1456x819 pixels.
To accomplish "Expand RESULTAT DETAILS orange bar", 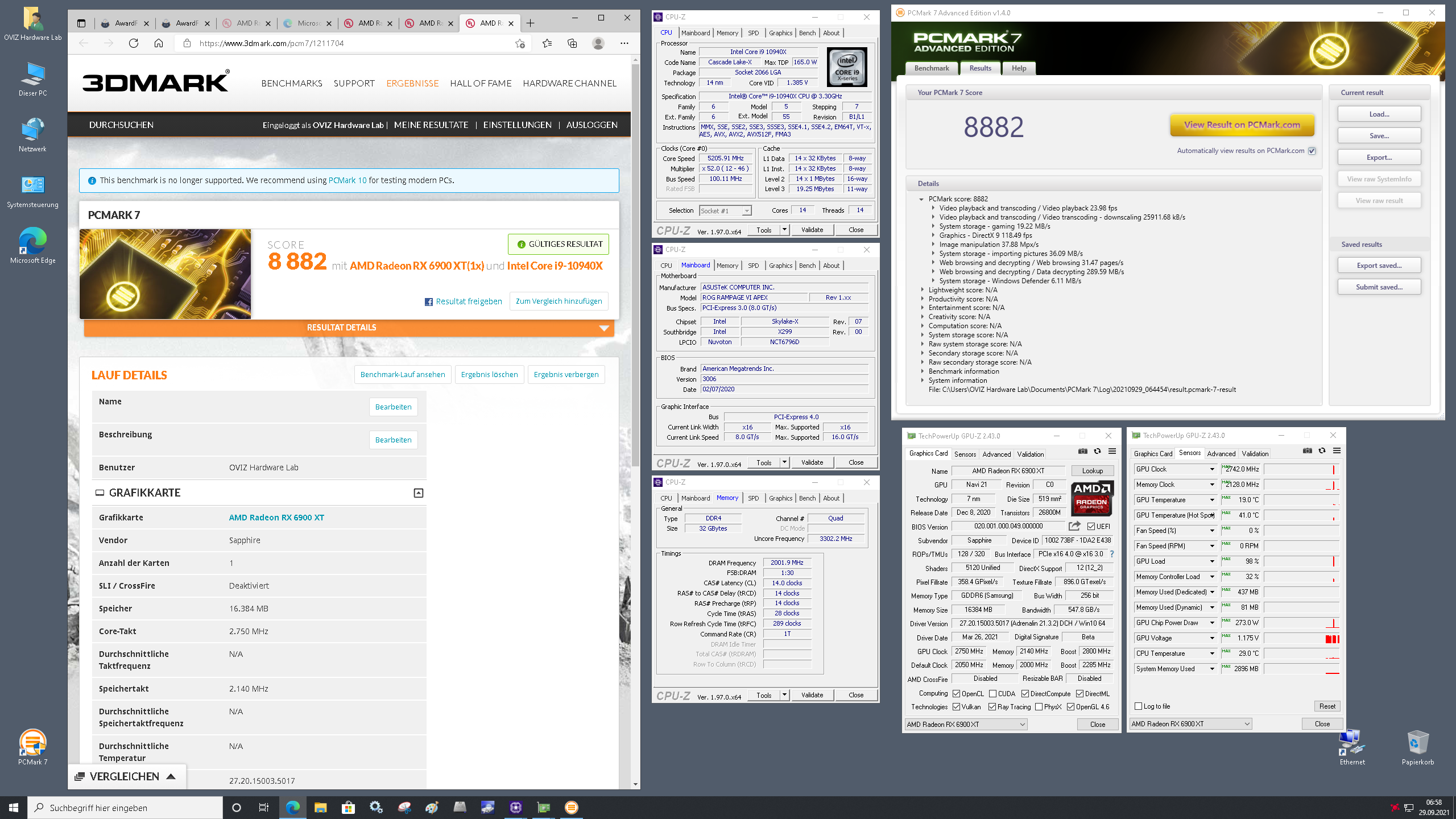I will (x=349, y=328).
